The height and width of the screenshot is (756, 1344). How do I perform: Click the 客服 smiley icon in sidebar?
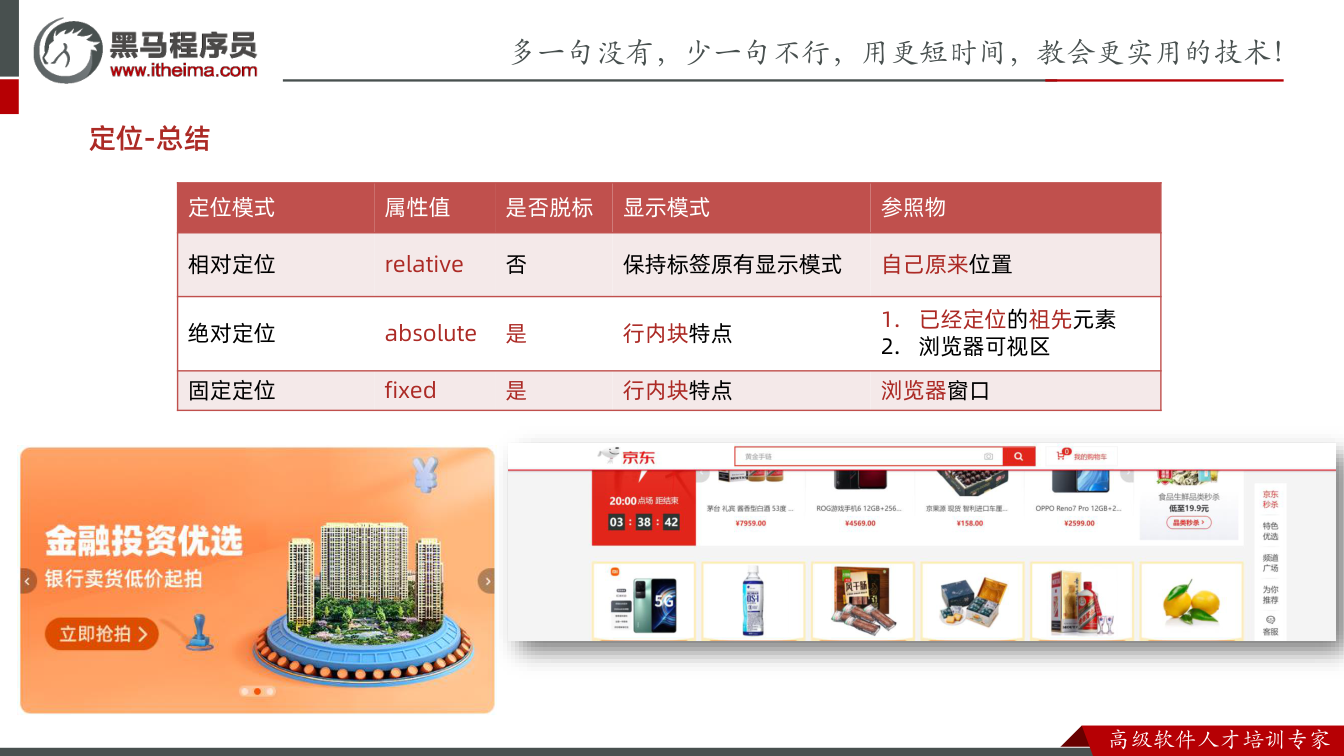point(1270,620)
